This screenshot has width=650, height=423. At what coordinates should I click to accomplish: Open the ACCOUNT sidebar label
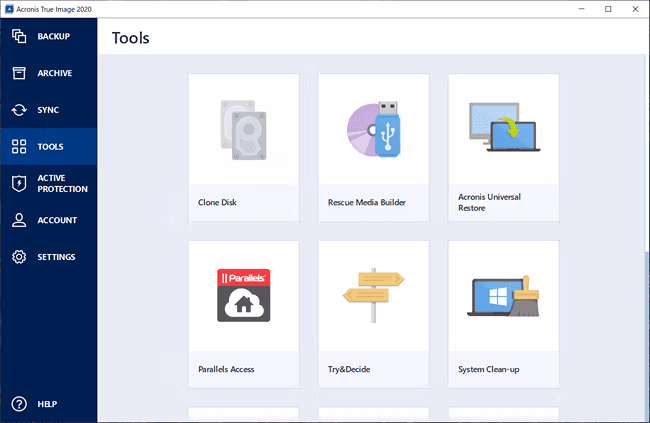tap(57, 220)
